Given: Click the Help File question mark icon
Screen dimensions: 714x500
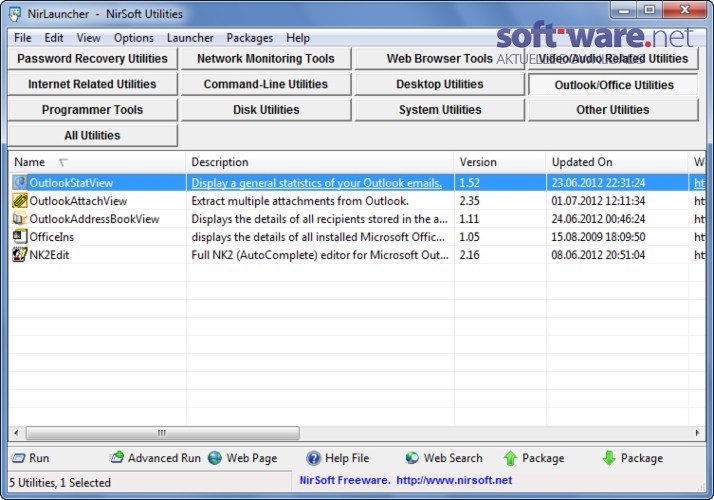Looking at the screenshot, I should (313, 458).
